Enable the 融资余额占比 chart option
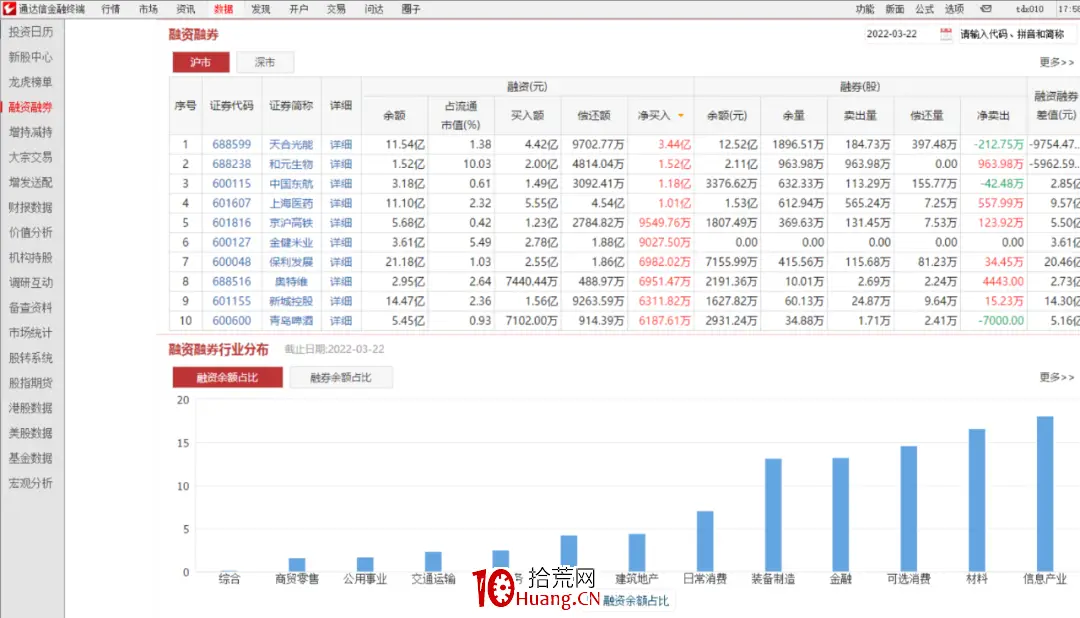The width and height of the screenshot is (1080, 618). point(226,377)
